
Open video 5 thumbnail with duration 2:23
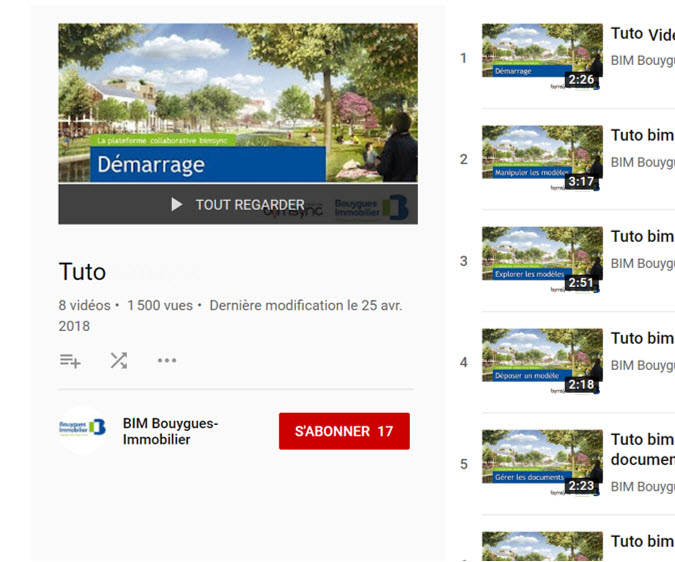click(542, 463)
